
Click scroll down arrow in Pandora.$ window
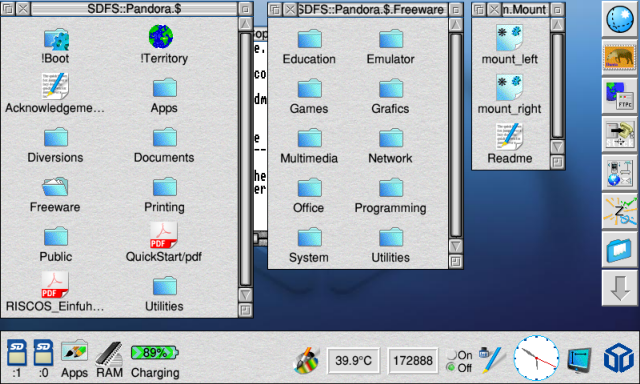tap(245, 295)
